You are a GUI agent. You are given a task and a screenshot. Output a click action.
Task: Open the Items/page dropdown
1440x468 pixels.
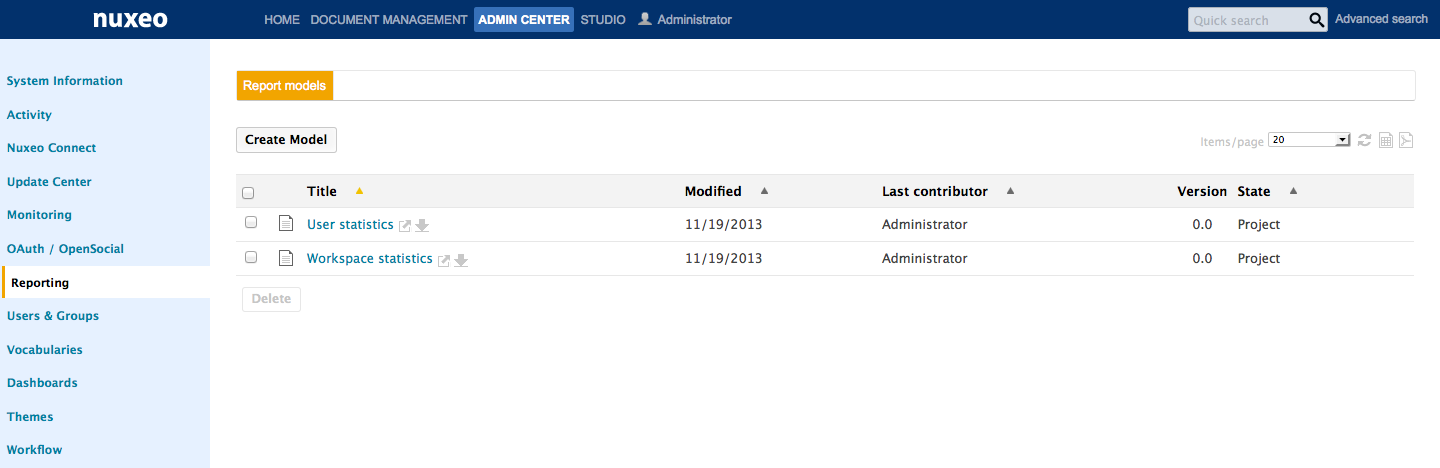click(1309, 141)
